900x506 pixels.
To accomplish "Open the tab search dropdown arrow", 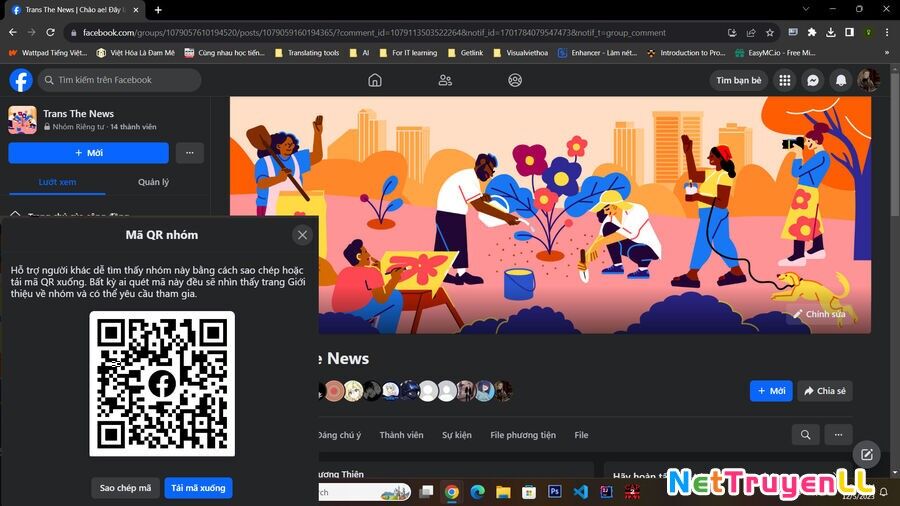I will coord(806,9).
